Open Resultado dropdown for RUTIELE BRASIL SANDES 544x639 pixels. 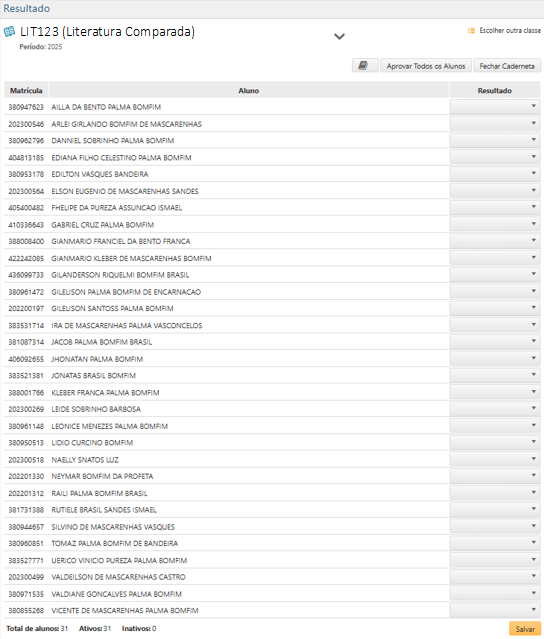click(x=495, y=510)
